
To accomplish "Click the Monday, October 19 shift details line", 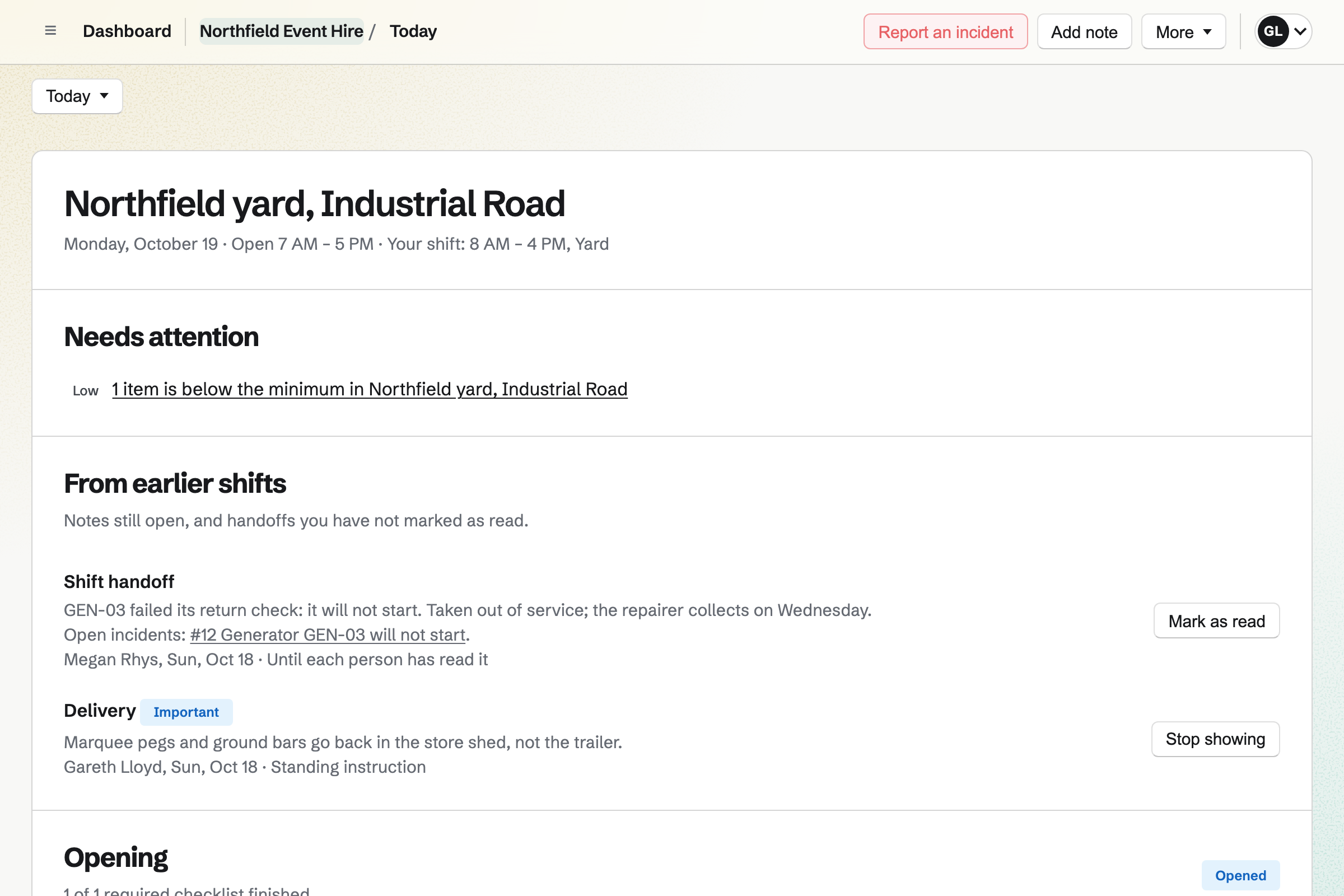I will (336, 244).
